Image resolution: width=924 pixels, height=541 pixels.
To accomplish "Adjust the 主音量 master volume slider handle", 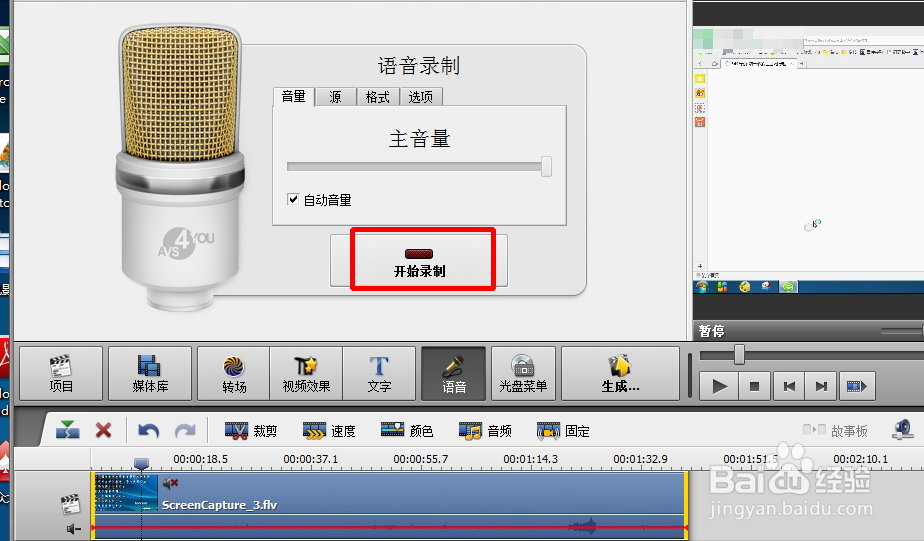I will tap(546, 166).
